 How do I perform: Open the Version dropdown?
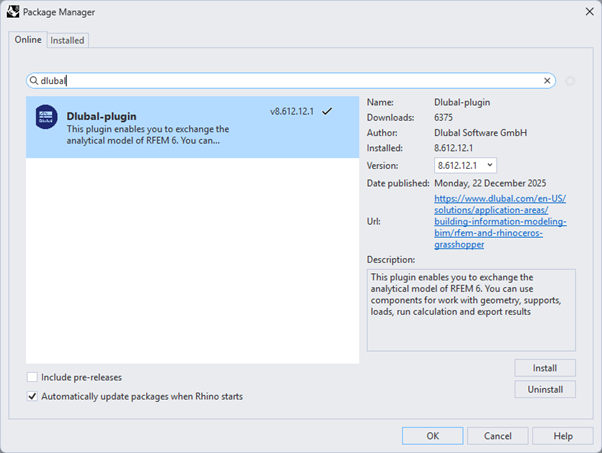466,165
